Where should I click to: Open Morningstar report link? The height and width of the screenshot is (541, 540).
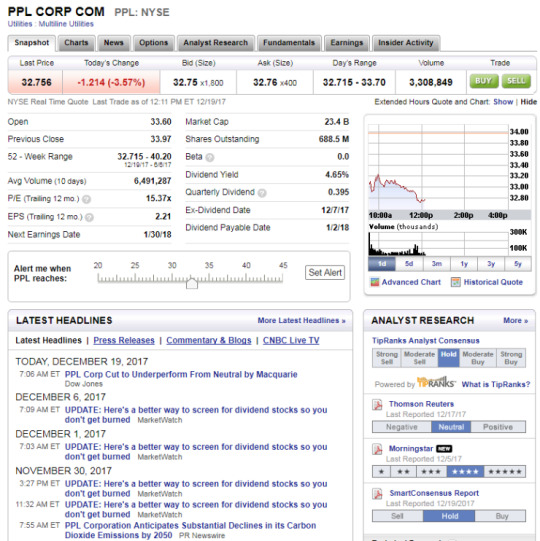(411, 449)
